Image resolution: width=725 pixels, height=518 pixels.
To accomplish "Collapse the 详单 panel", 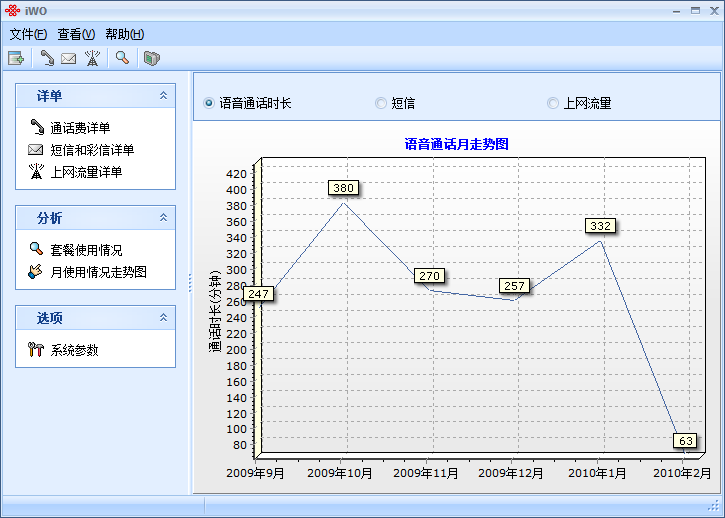I will tap(163, 95).
